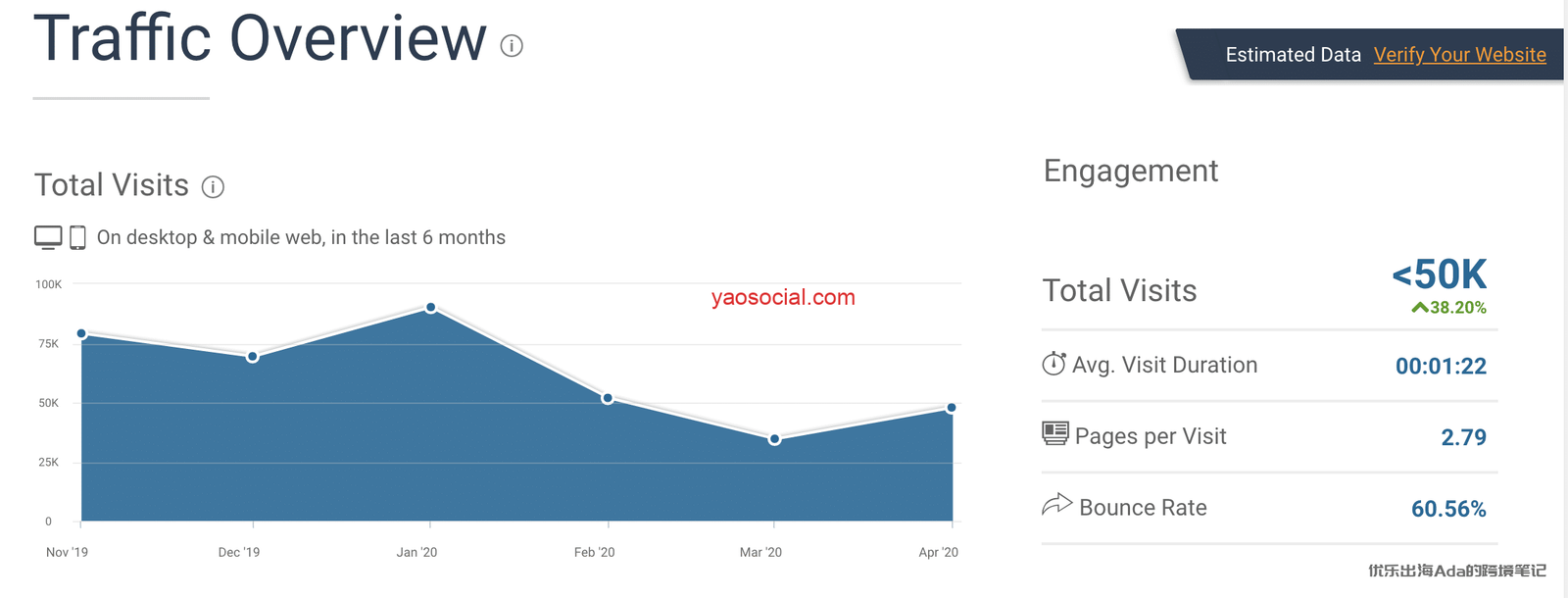
Task: Select the Jan '20 peak data point
Action: (431, 308)
